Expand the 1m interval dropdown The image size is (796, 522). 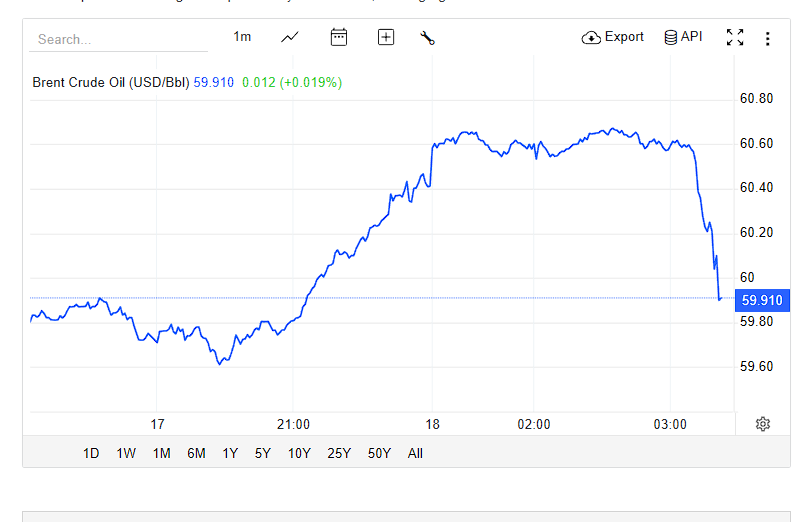[242, 37]
